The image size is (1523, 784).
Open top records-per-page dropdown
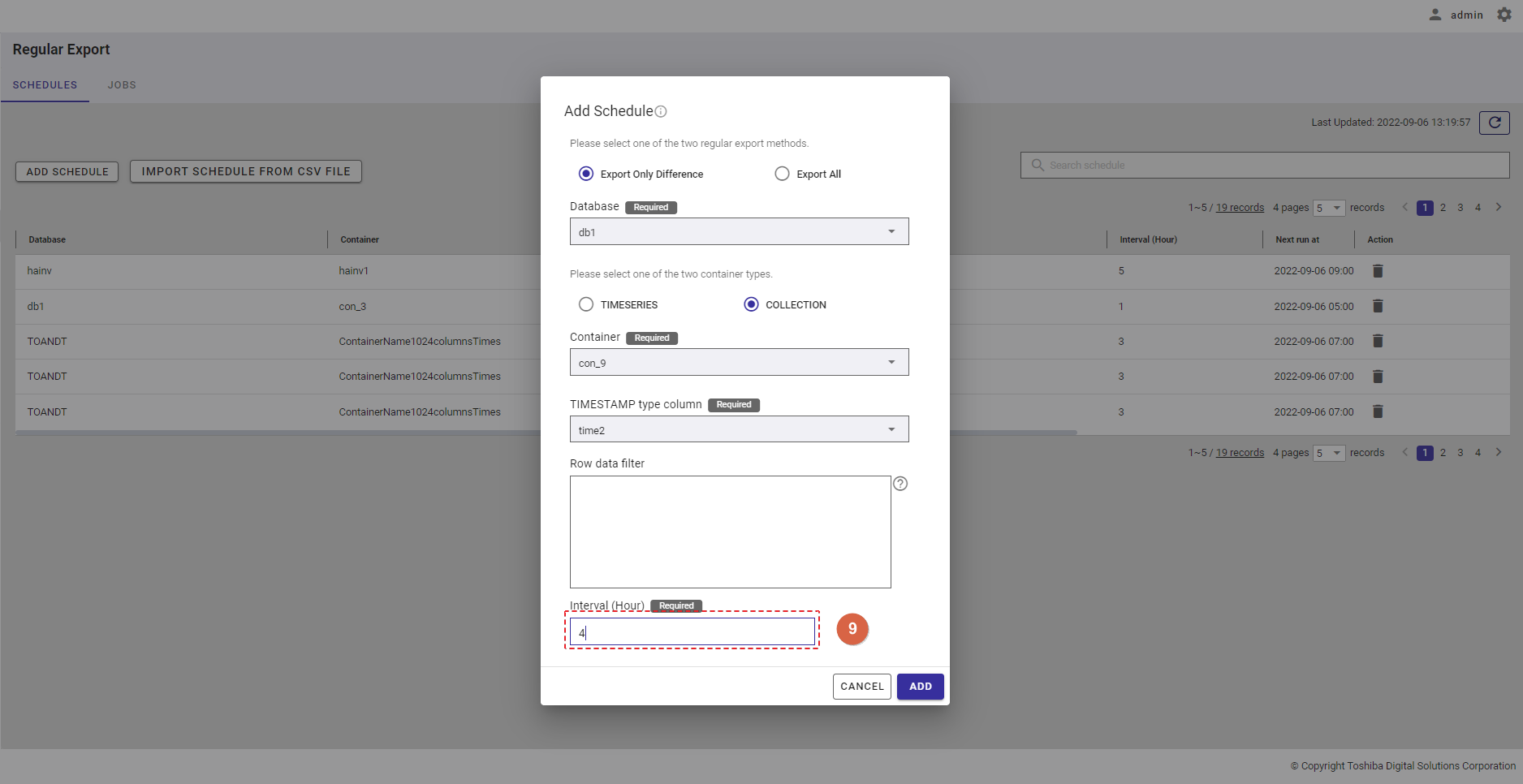point(1329,208)
